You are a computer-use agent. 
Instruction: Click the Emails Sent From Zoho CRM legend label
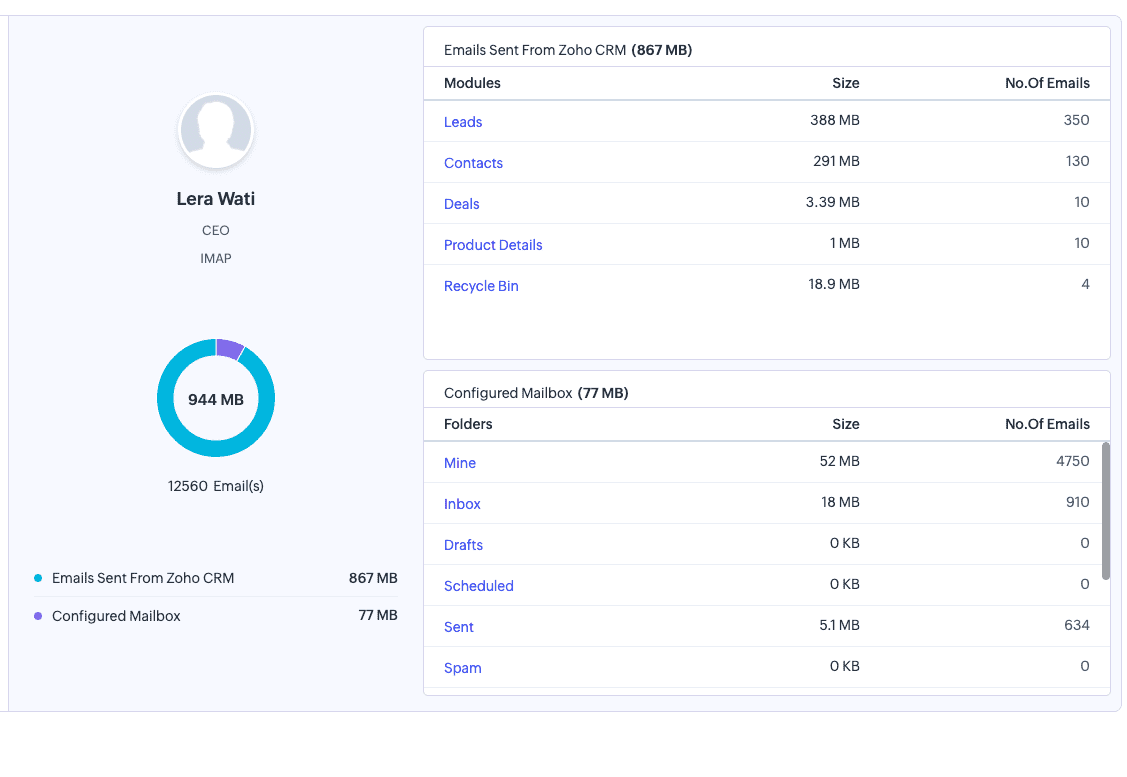click(x=143, y=578)
